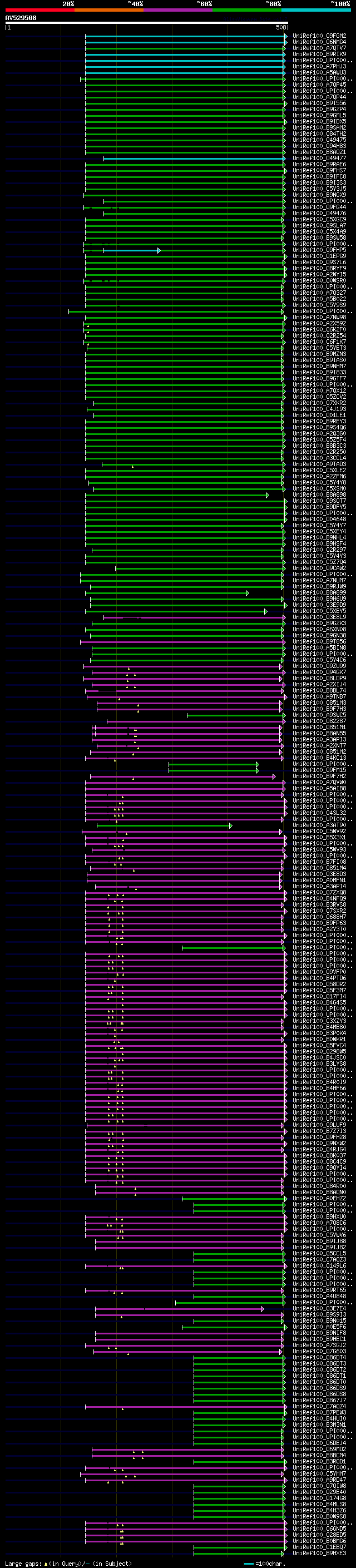Select the UniRef100_Q8RYF9 label
The image size is (356, 1568).
coord(319,269)
